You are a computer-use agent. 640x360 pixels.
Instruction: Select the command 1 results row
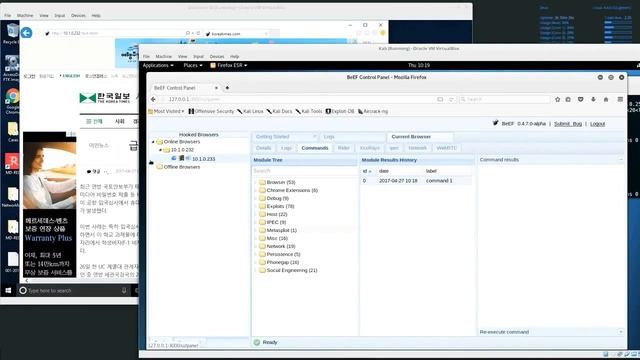tap(416, 180)
